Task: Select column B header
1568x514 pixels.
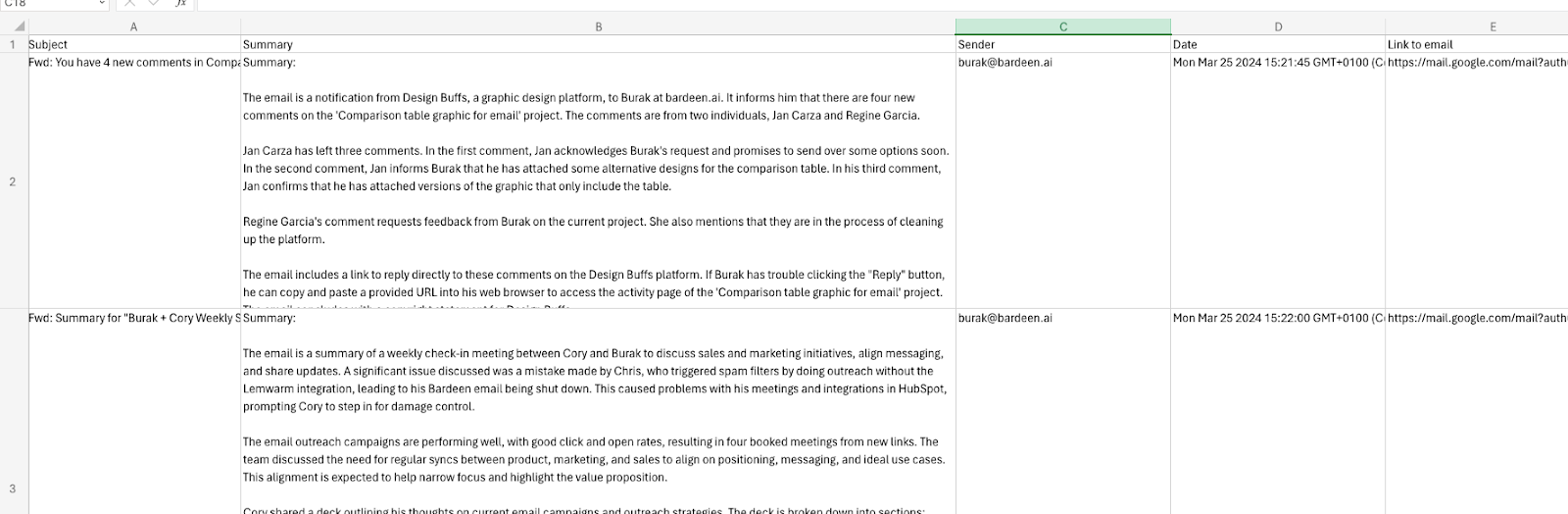Action: click(x=598, y=26)
